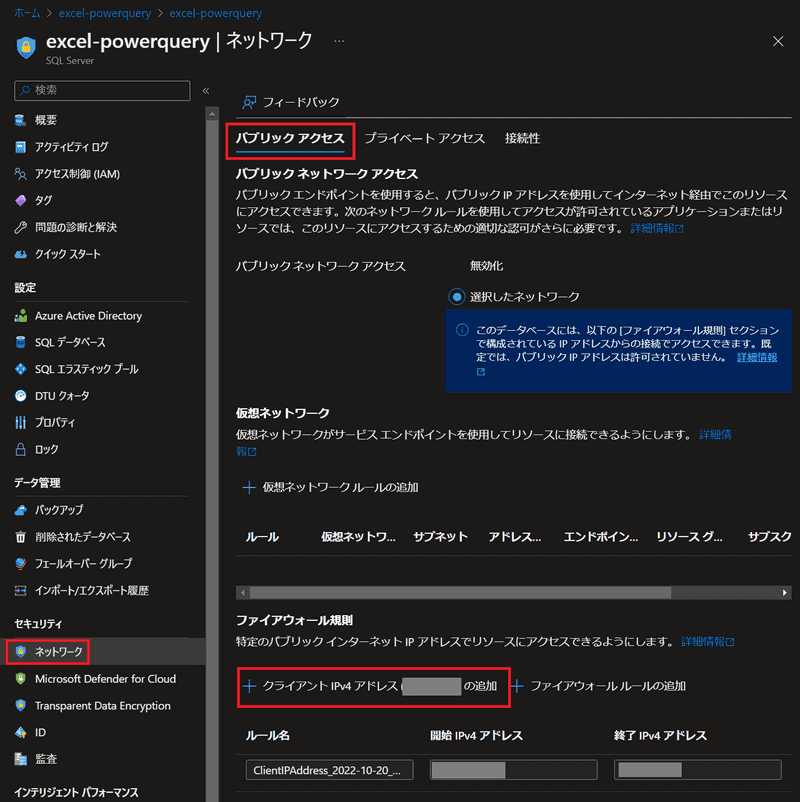Screen dimensions: 800x802
Task: Select the 選択したネットワーク radio option
Action: [457, 297]
